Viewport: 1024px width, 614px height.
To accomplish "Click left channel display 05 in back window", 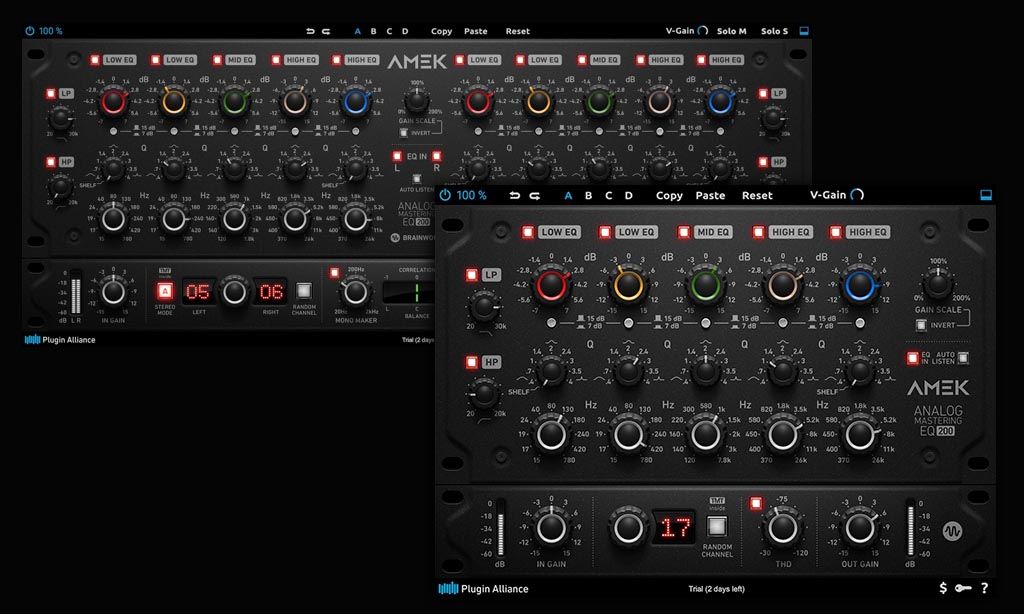I will (199, 291).
